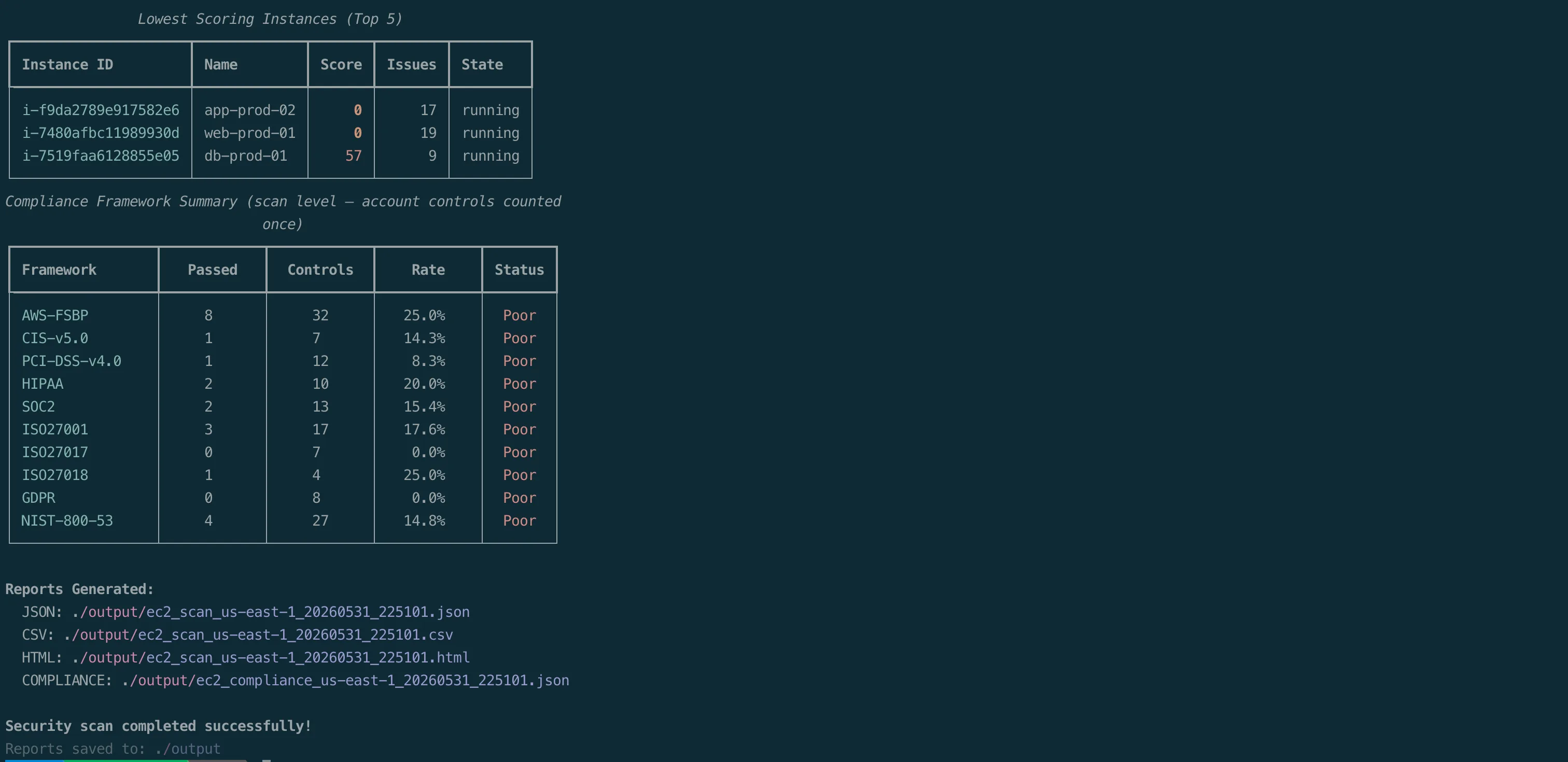Open the JSON report file path

pyautogui.click(x=270, y=612)
